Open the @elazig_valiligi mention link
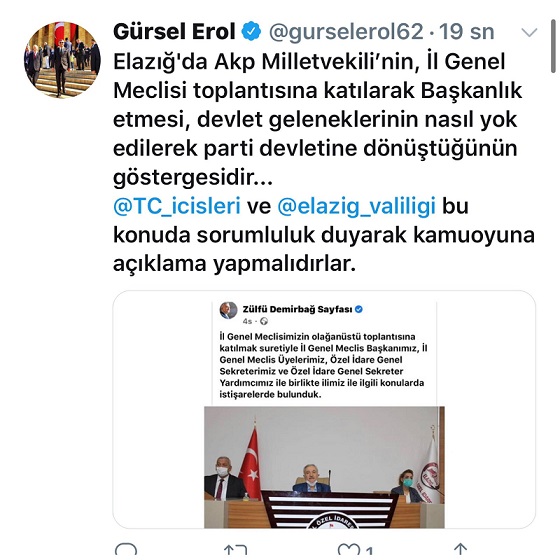 [x=356, y=206]
